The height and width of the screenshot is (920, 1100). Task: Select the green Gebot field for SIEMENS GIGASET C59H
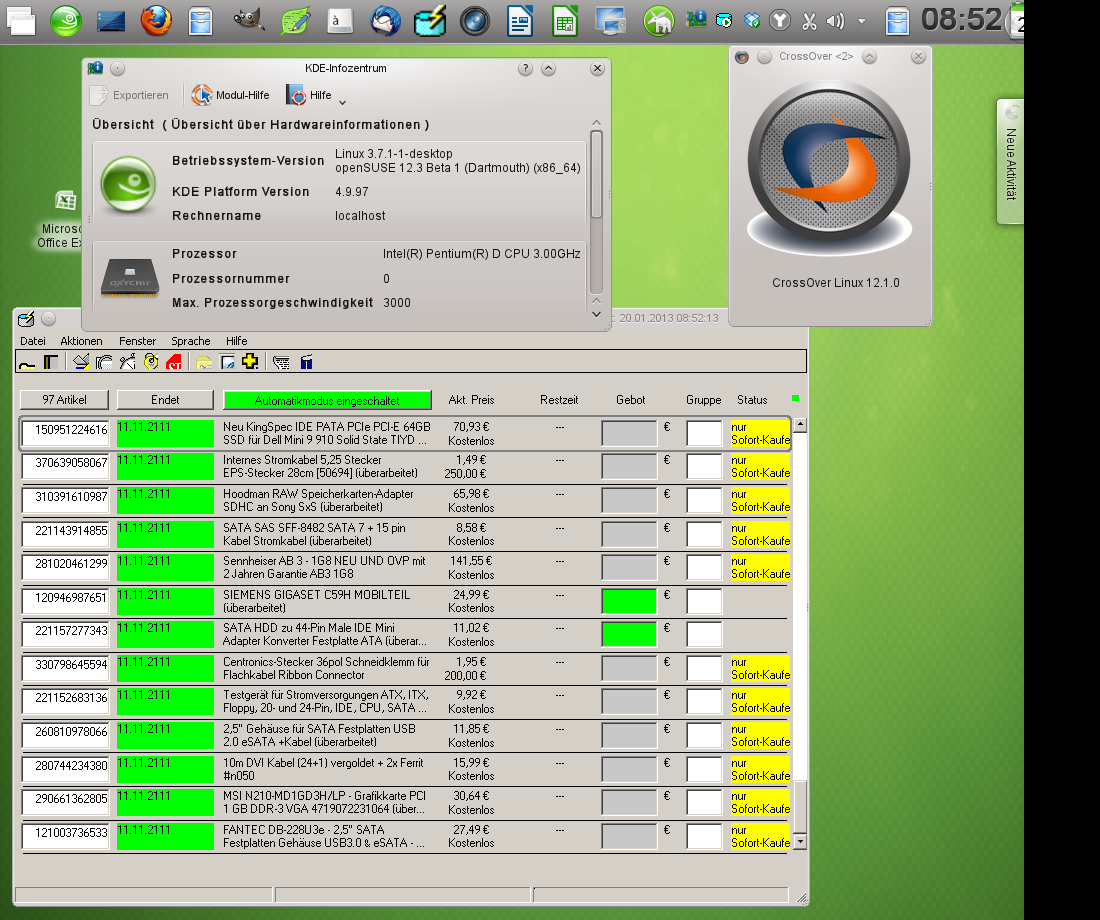point(628,601)
